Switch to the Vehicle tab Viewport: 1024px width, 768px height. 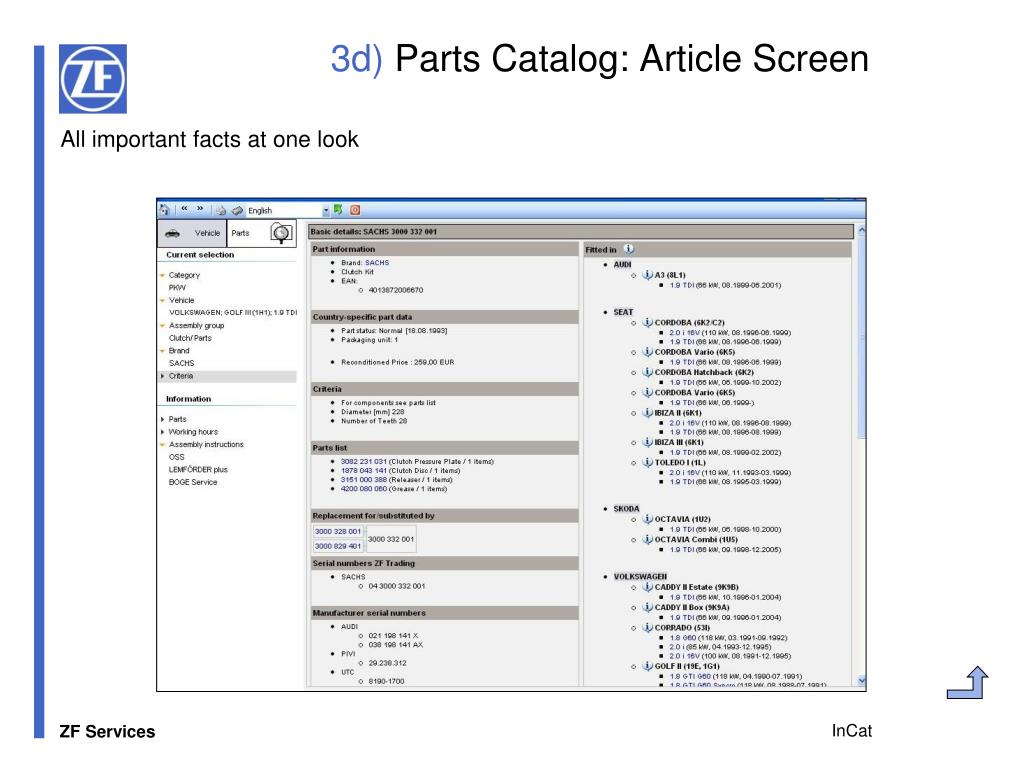[192, 233]
